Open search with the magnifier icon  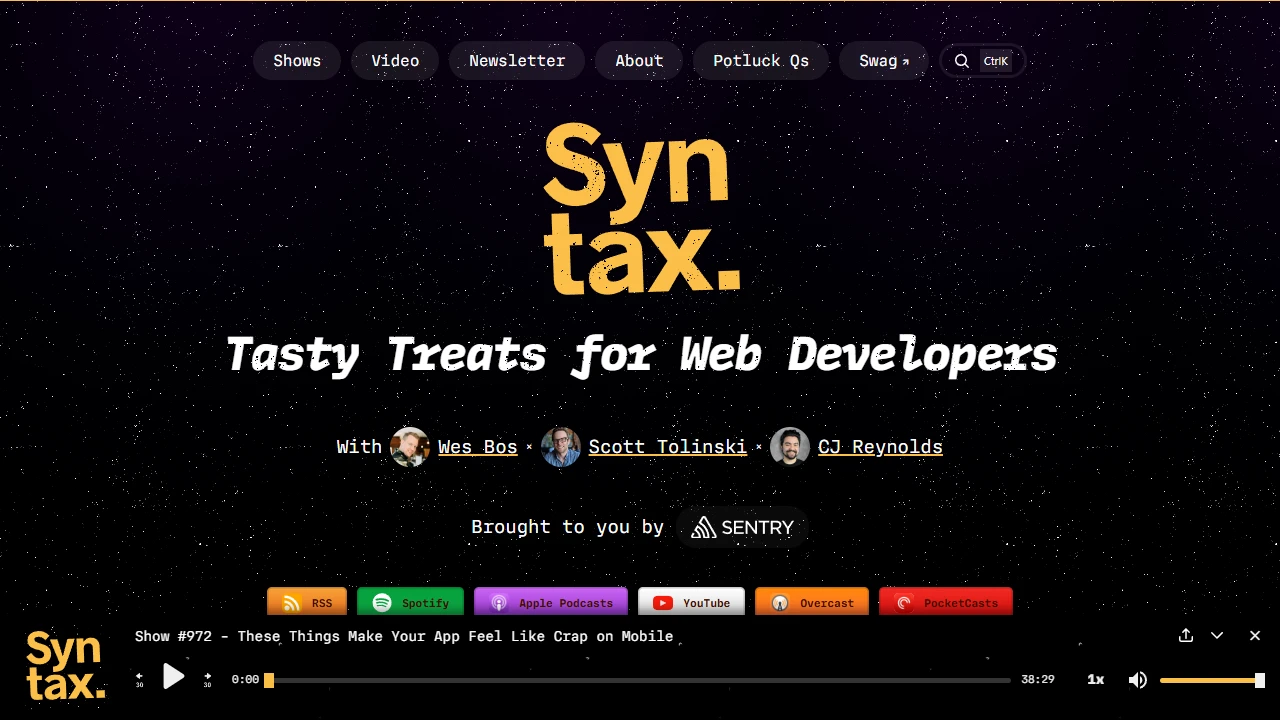pyautogui.click(x=961, y=61)
